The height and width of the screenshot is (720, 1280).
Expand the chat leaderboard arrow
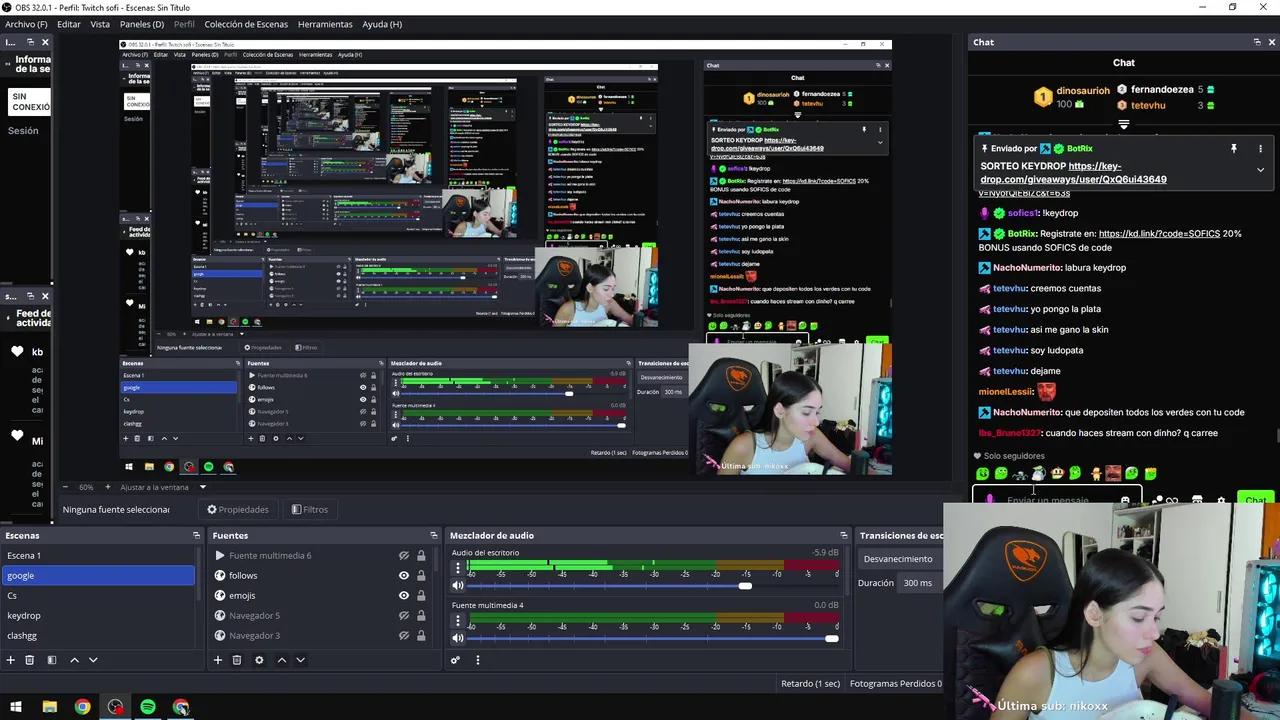click(x=1124, y=125)
